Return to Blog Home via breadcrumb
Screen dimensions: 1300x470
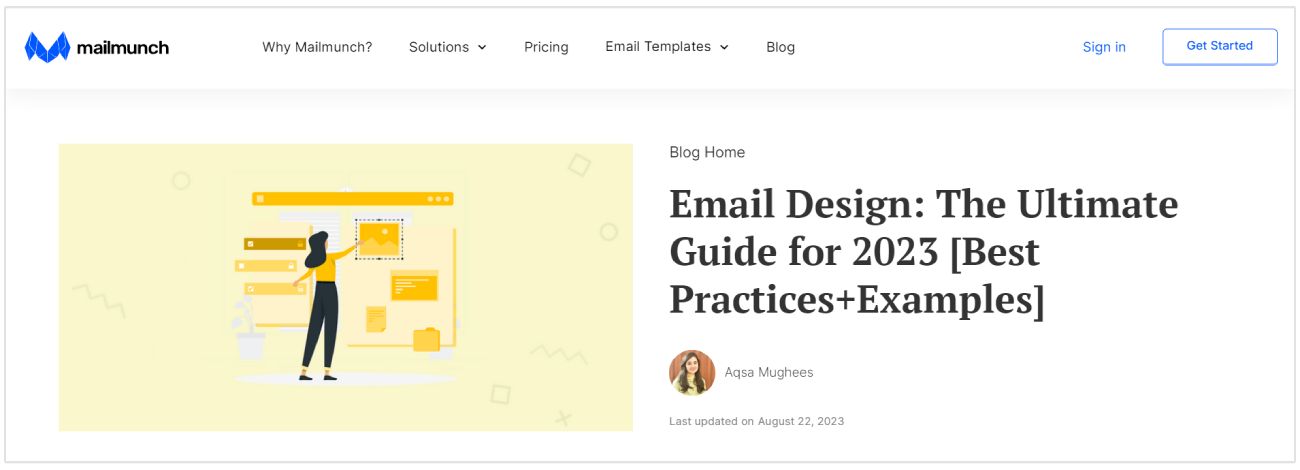click(707, 152)
